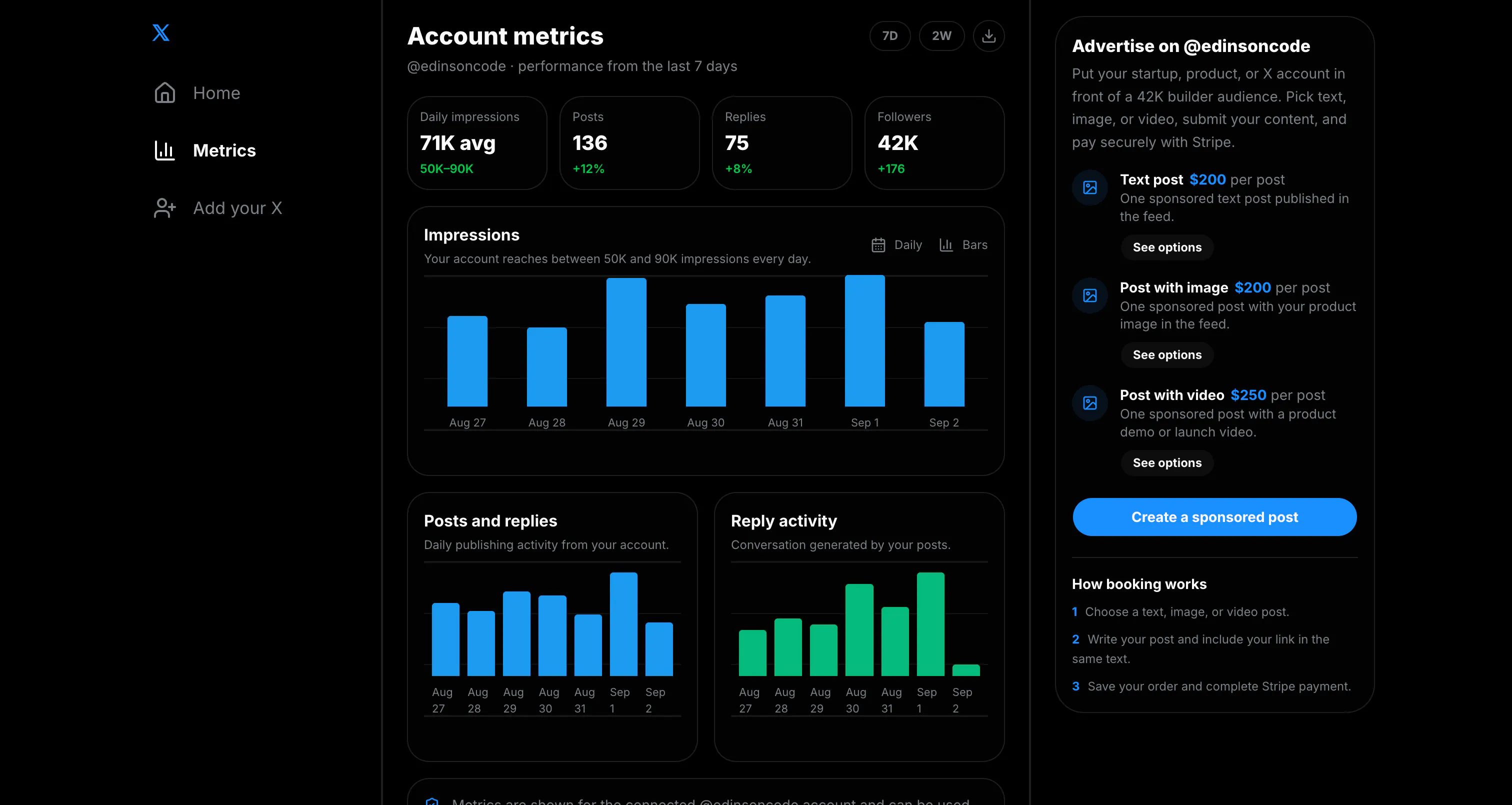Click the Aug 30 Impressions bar
The image size is (1512, 805).
(706, 355)
